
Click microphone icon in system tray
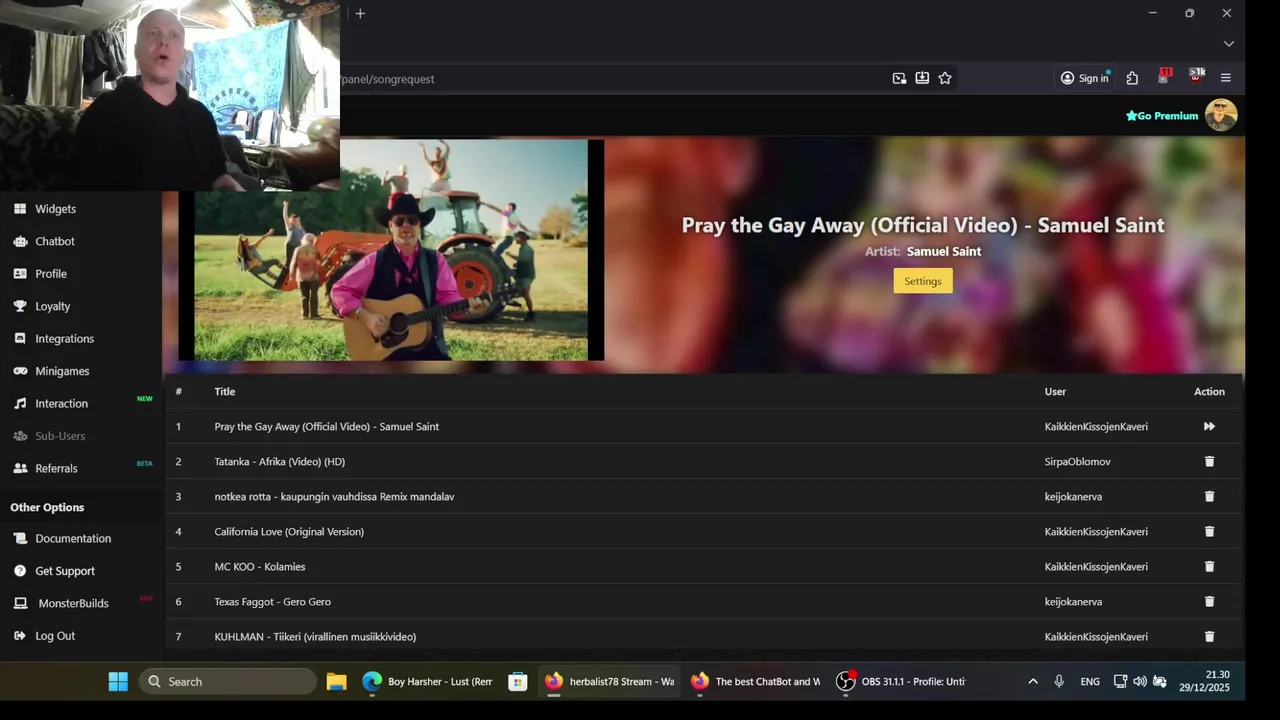(x=1059, y=681)
